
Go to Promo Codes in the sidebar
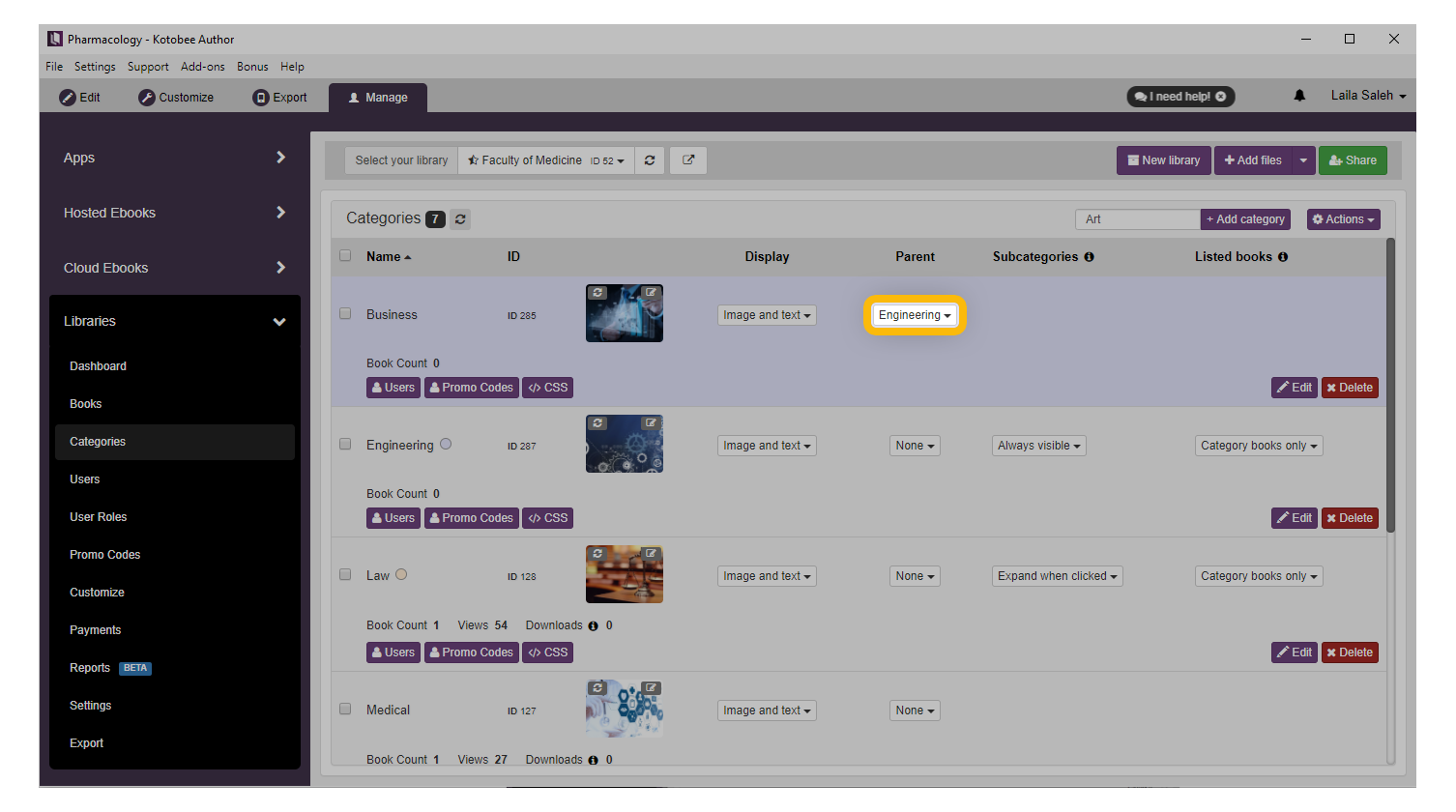tap(104, 555)
